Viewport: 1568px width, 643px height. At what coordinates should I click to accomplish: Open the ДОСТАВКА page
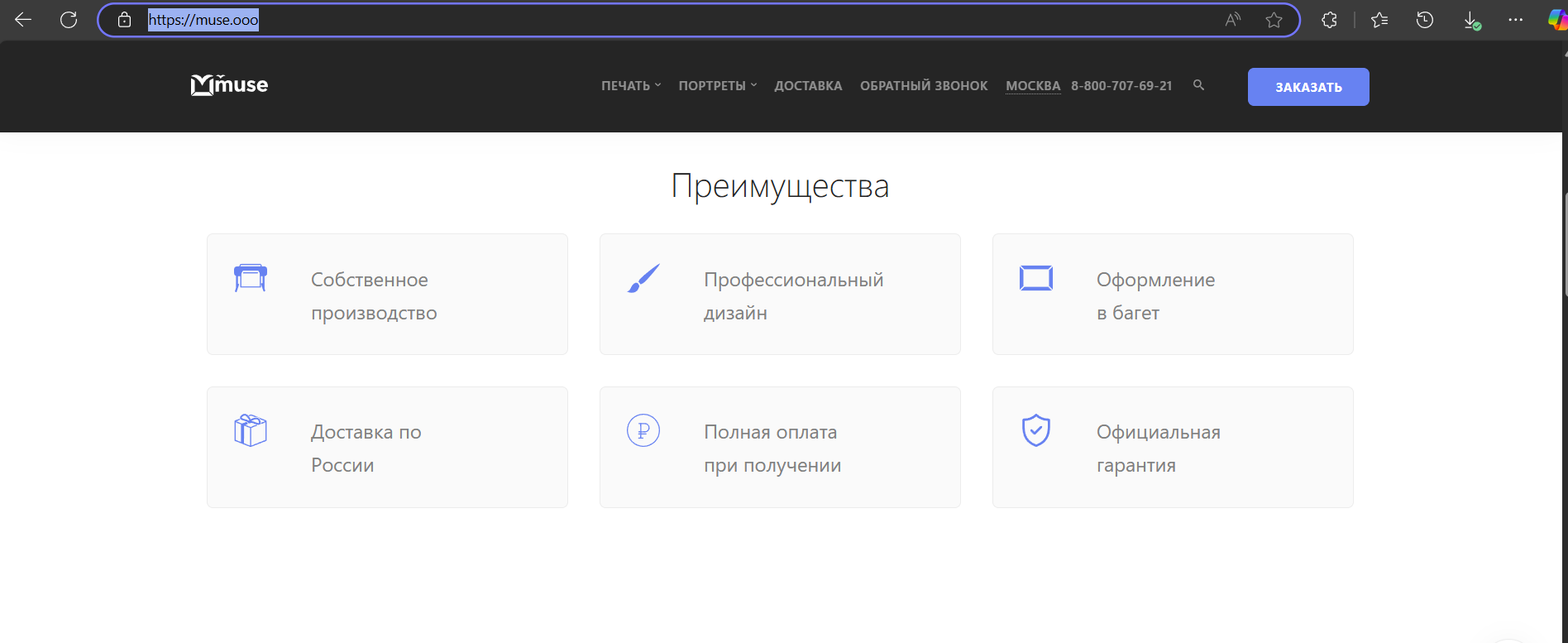click(808, 86)
